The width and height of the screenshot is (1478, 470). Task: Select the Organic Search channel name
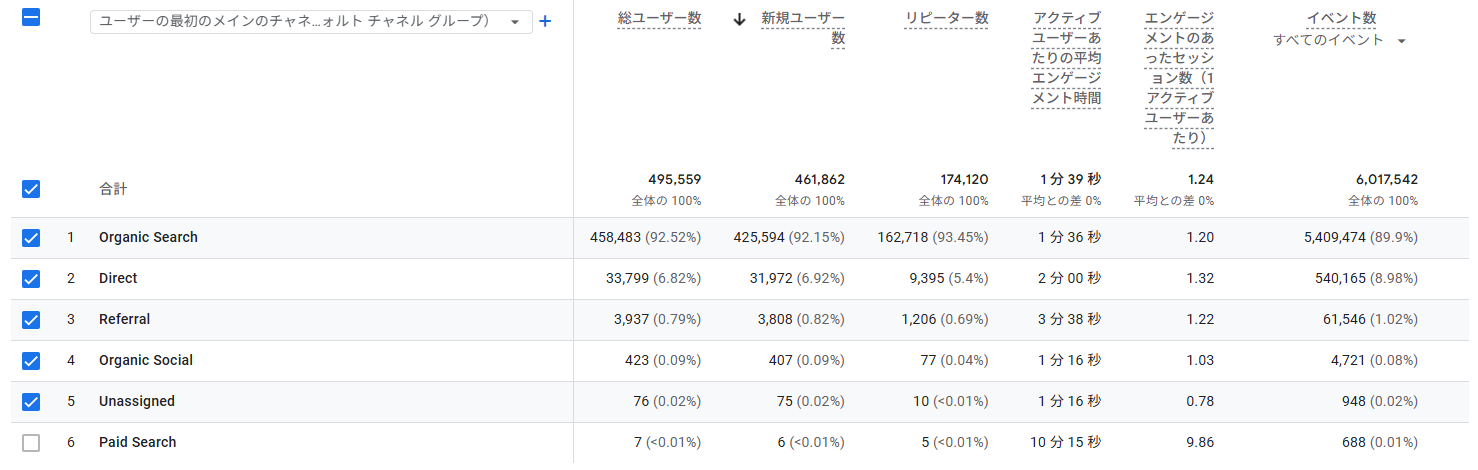click(148, 238)
